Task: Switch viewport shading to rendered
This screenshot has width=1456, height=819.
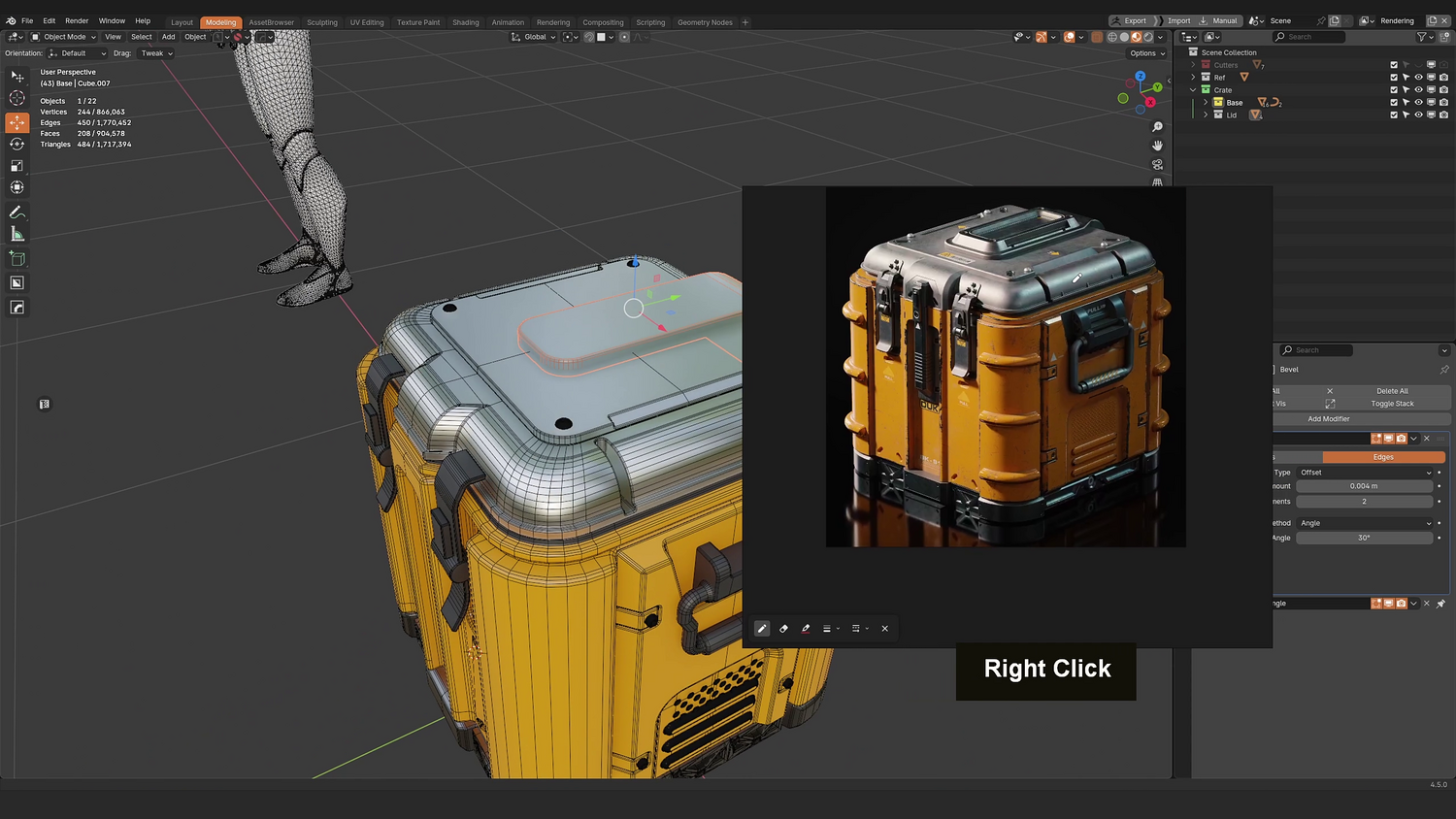Action: [1148, 37]
